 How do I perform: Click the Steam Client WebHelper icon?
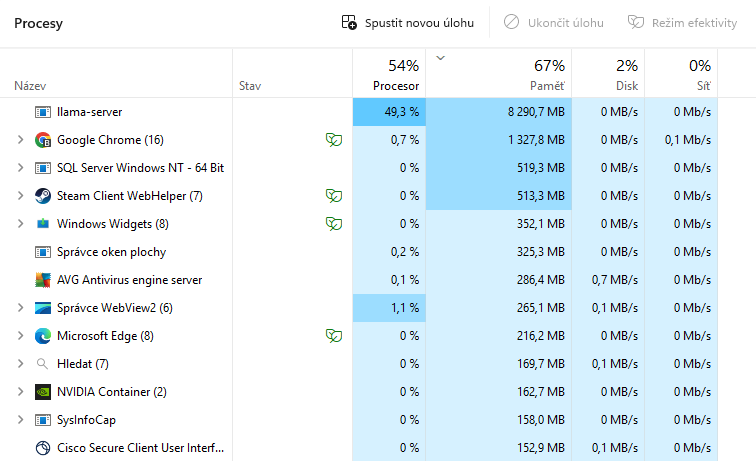[x=43, y=196]
